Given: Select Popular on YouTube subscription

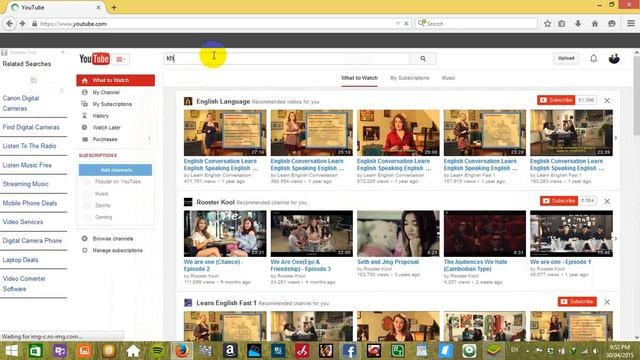Looking at the screenshot, I should pyautogui.click(x=118, y=182).
